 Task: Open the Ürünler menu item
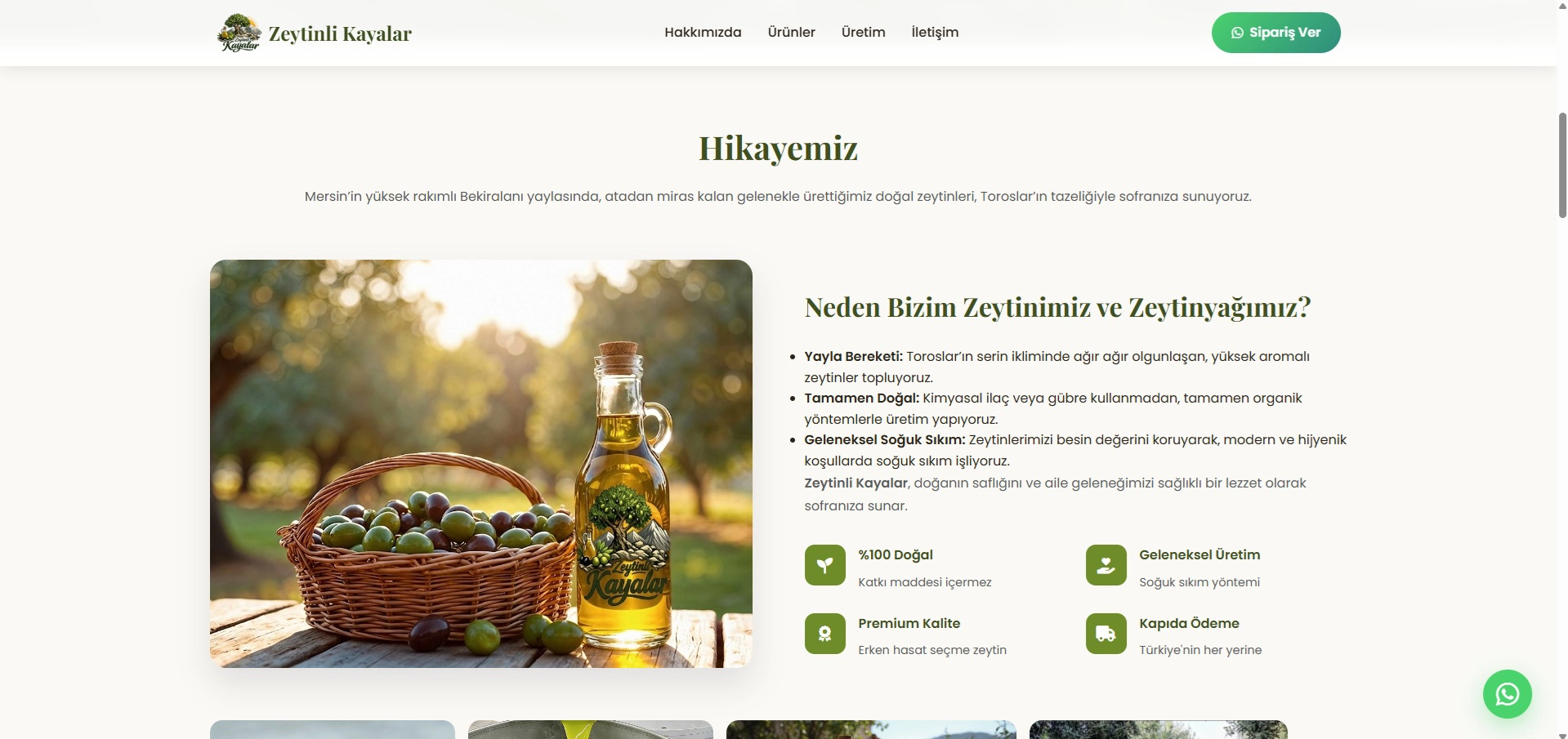(790, 33)
